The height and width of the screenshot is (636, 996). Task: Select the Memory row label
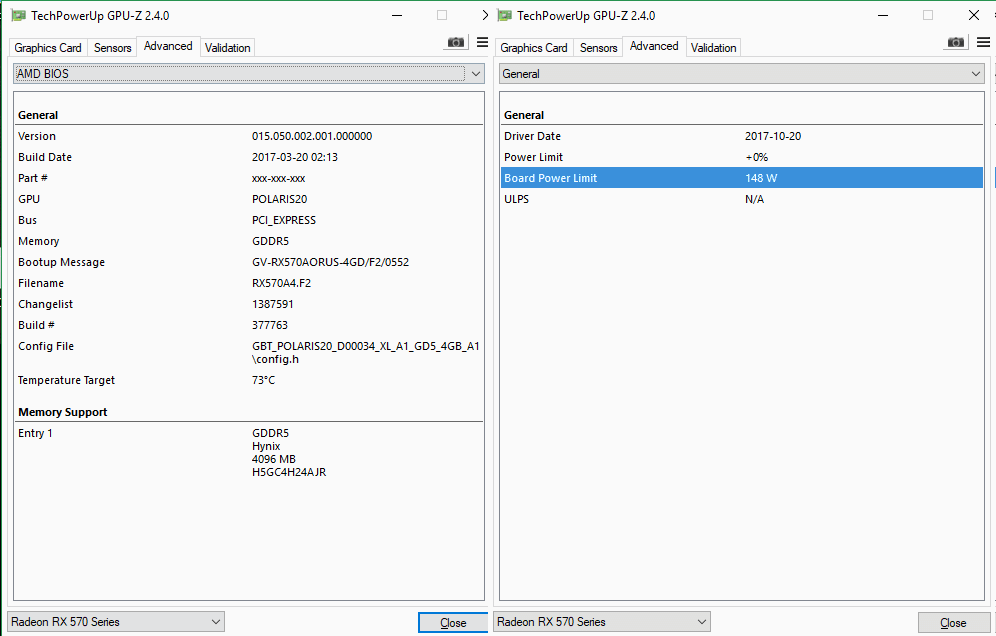[x=39, y=241]
